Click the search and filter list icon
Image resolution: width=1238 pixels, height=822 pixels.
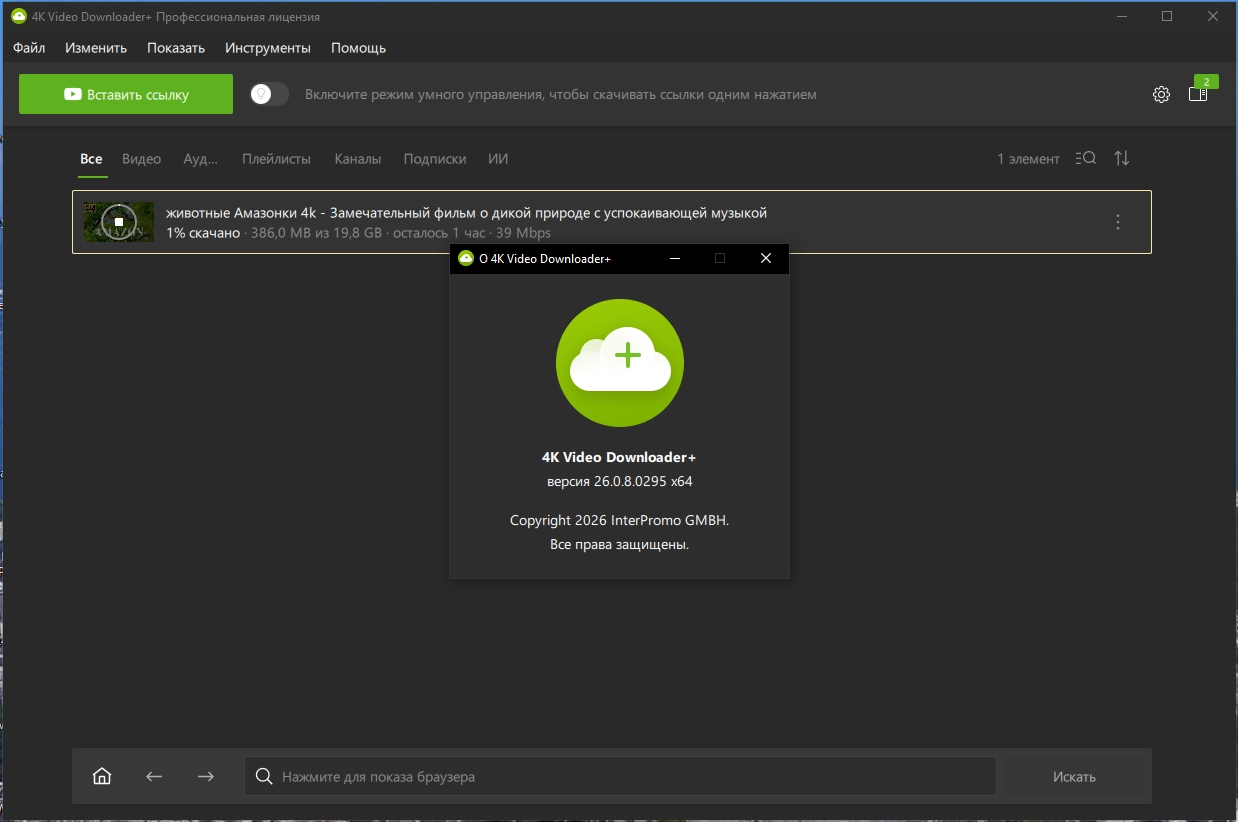pyautogui.click(x=1085, y=158)
